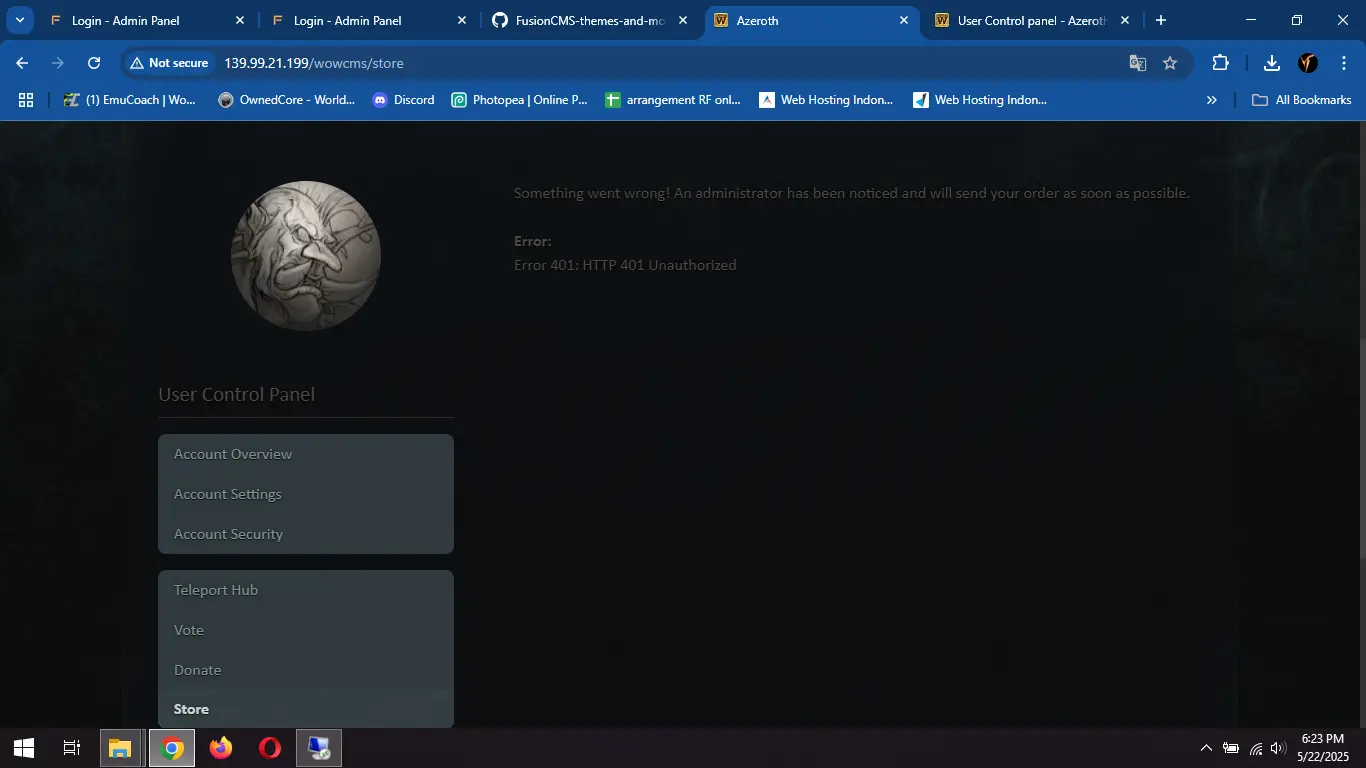Open Account Security in the sidebar
The image size is (1366, 768).
point(306,534)
